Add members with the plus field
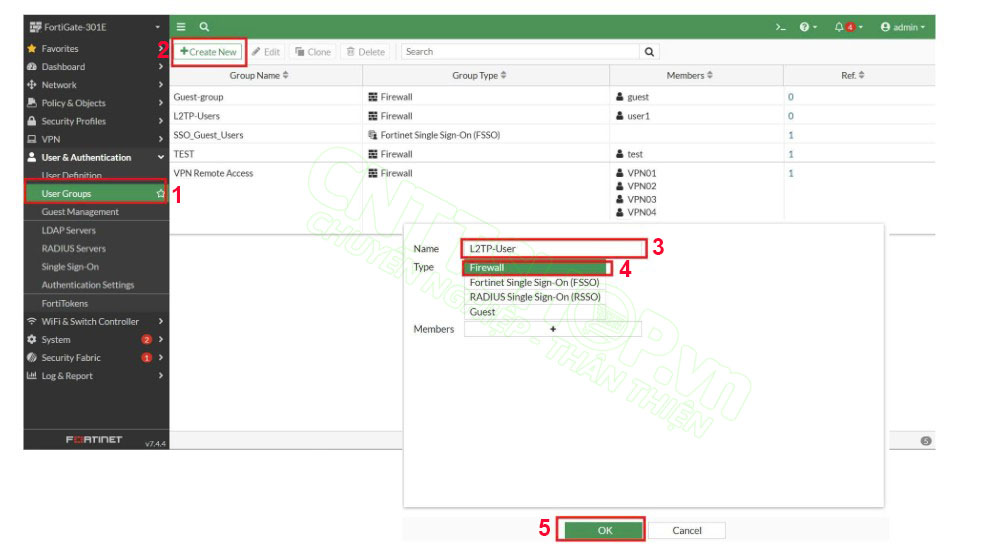Image resolution: width=991 pixels, height=552 pixels. [x=552, y=329]
